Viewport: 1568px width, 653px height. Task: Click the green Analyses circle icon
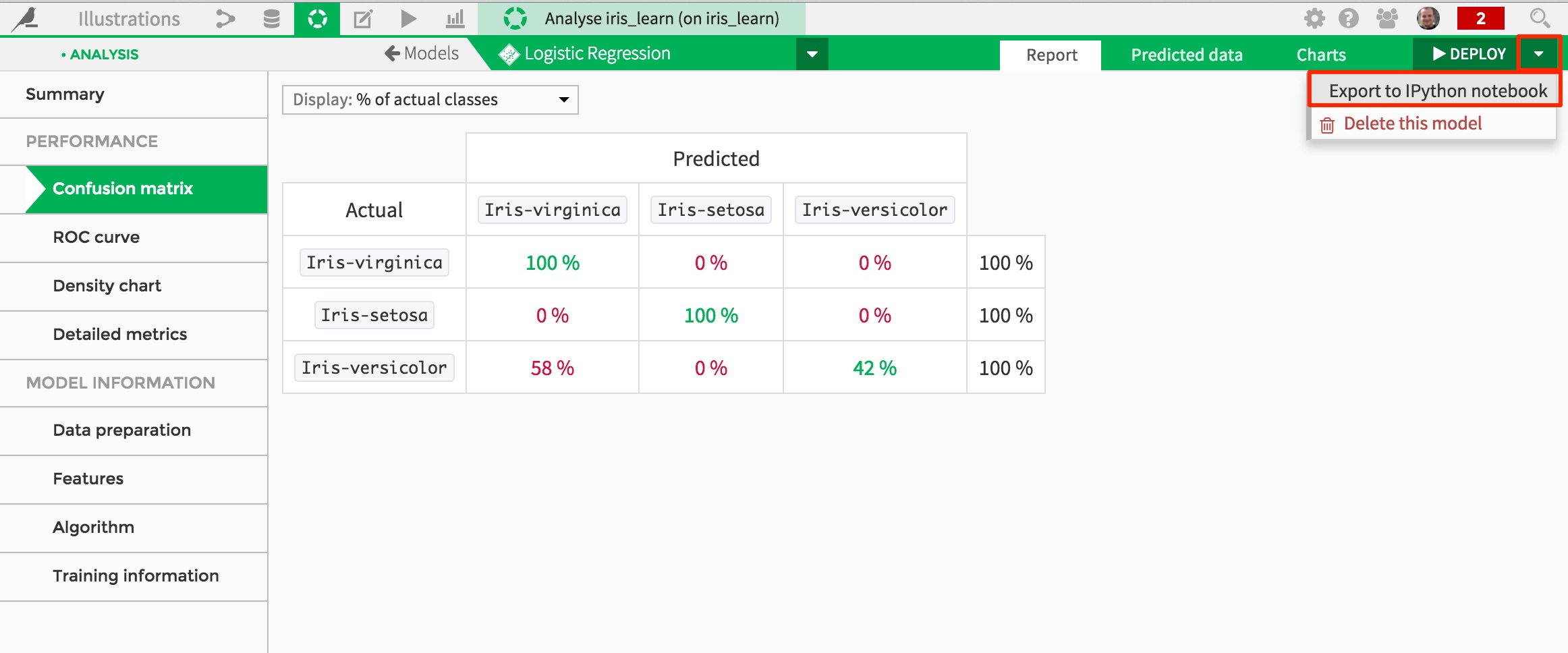pos(317,18)
